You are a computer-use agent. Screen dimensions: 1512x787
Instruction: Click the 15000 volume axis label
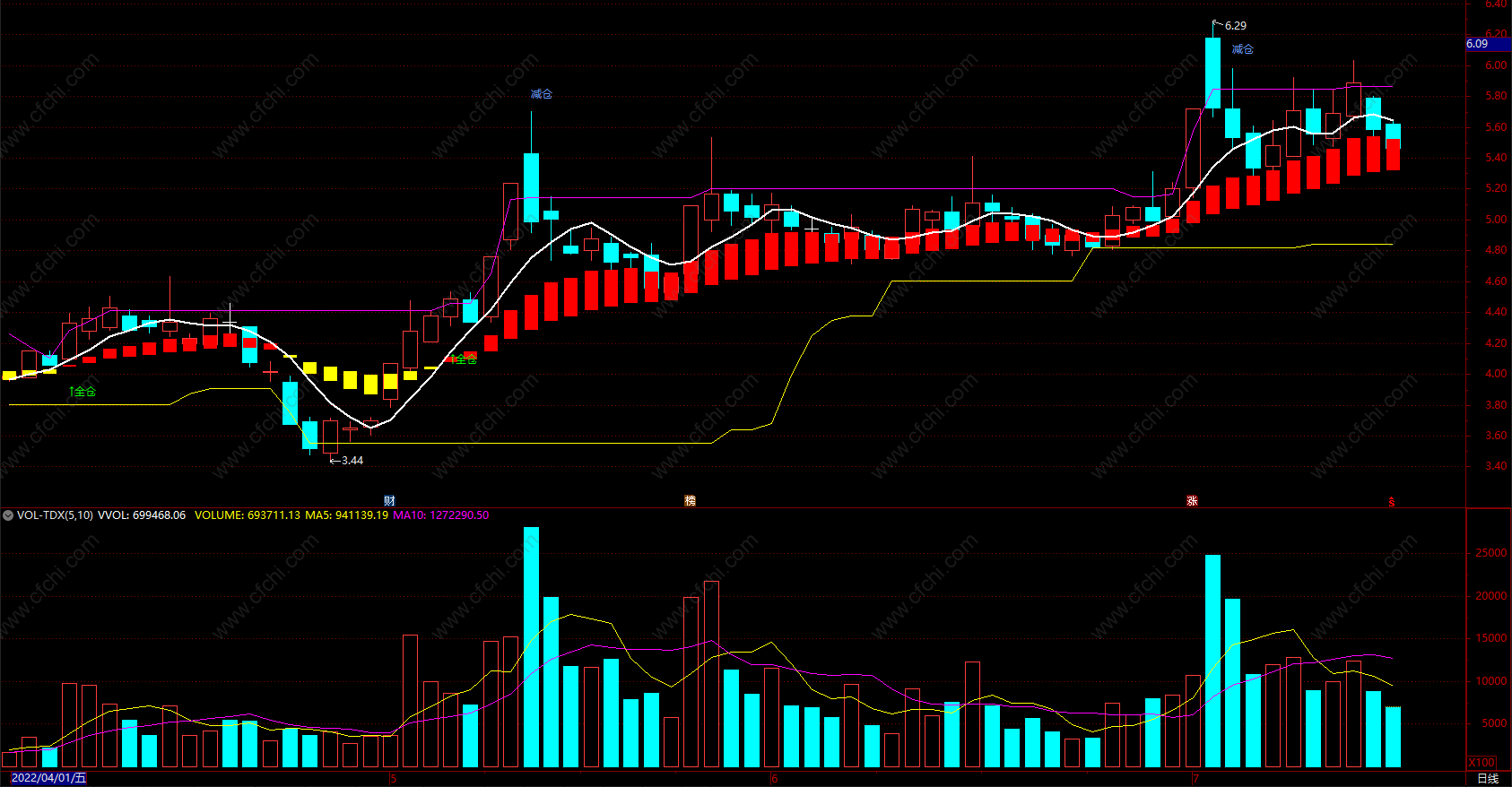[x=1491, y=638]
